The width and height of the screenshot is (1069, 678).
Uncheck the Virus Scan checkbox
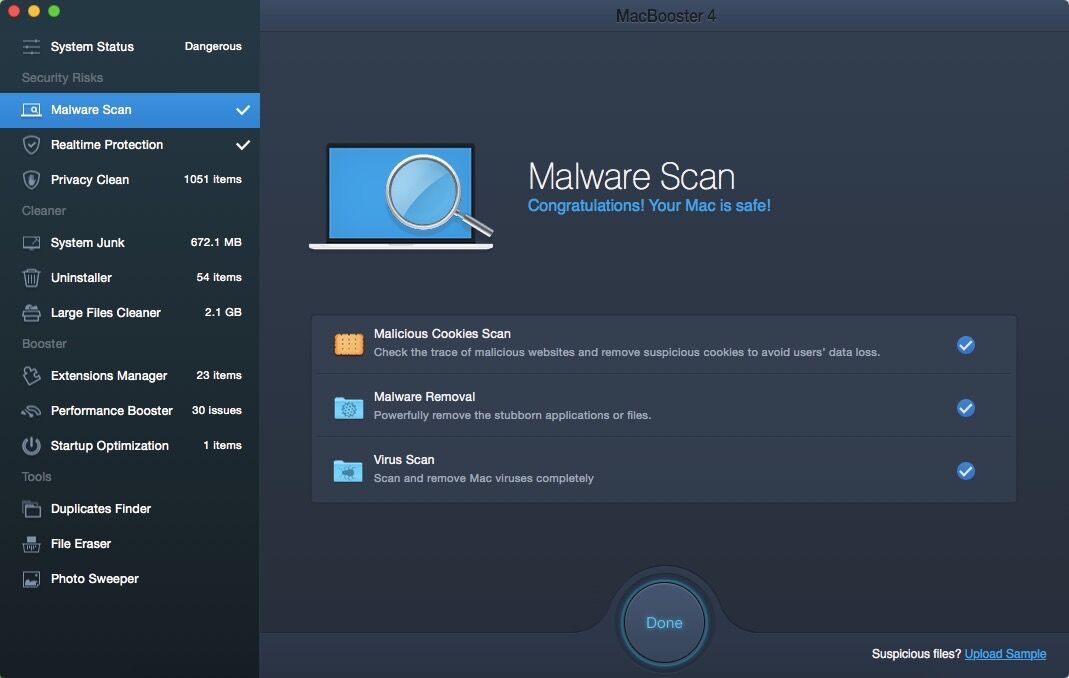[965, 471]
